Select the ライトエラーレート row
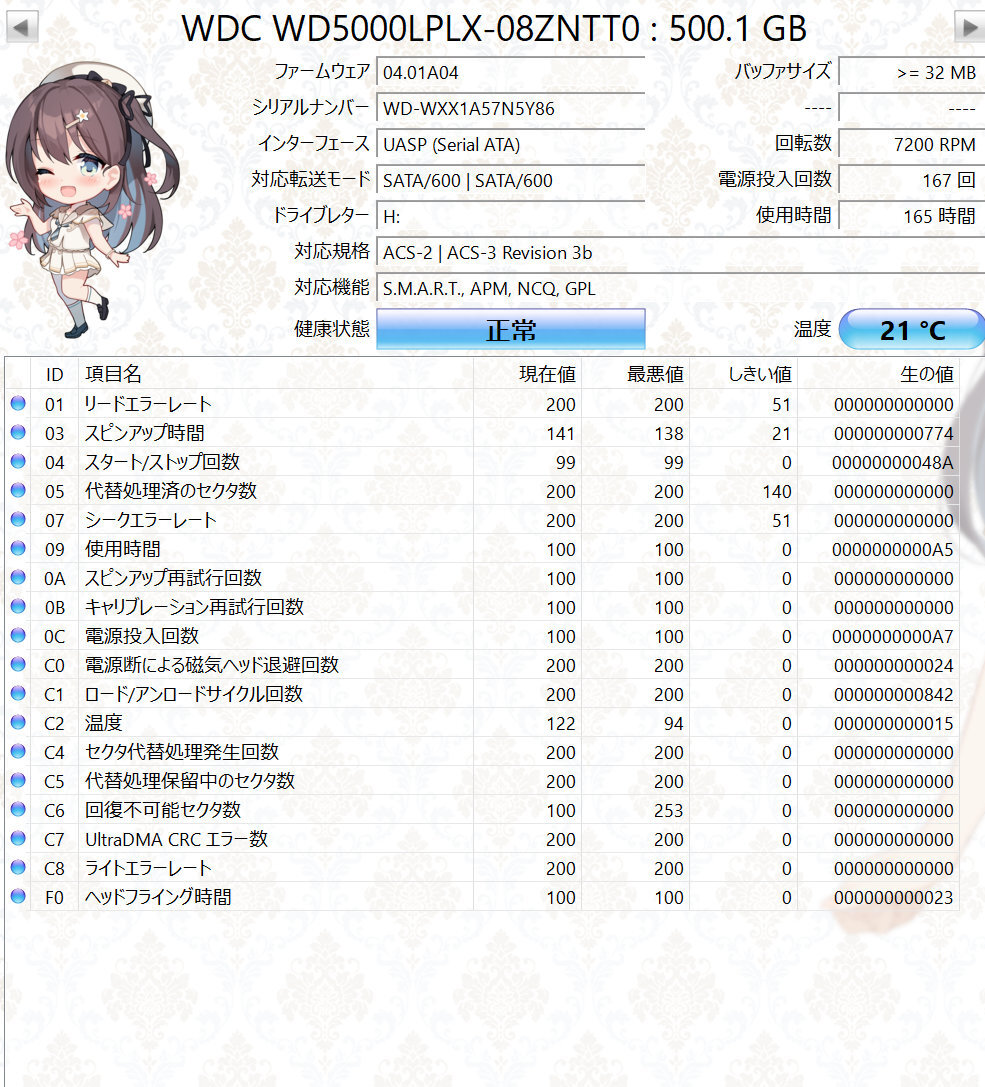Image resolution: width=985 pixels, height=1087 pixels. pyautogui.click(x=482, y=868)
